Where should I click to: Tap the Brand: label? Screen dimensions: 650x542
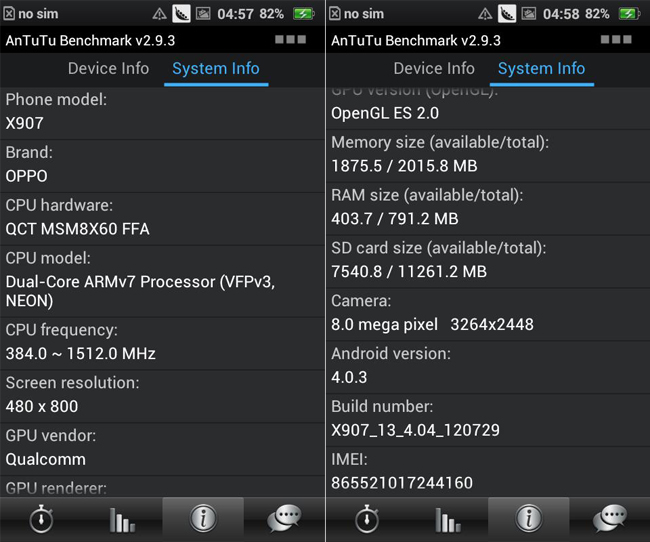coord(29,153)
